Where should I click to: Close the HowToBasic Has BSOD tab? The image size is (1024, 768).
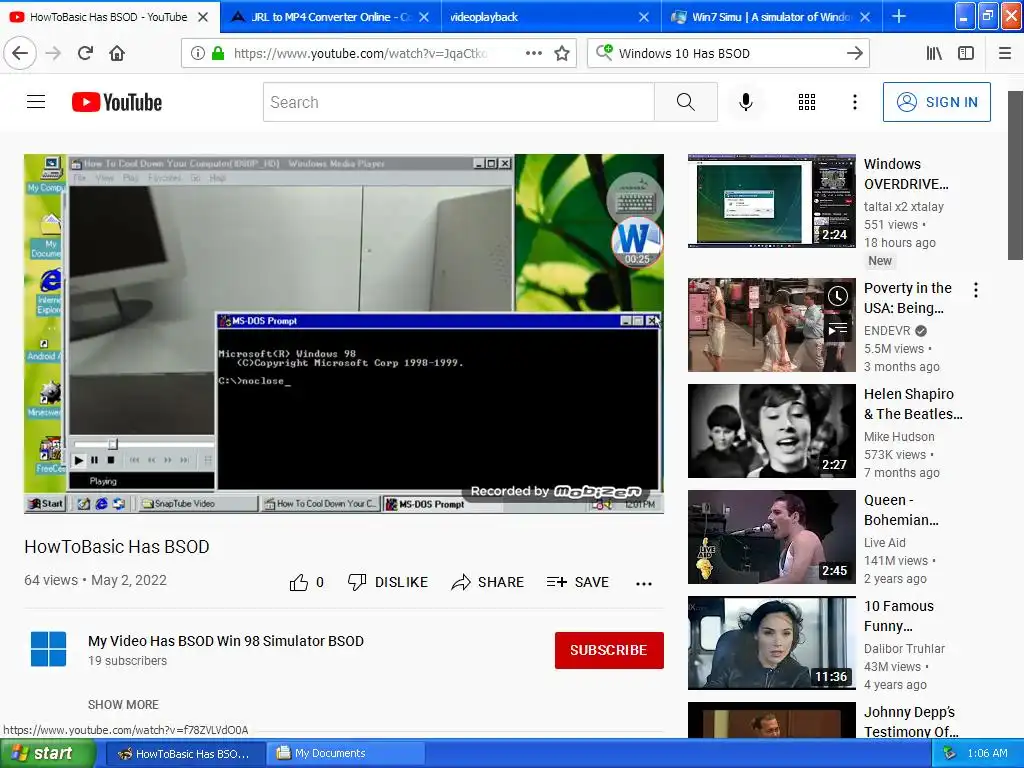tap(203, 17)
